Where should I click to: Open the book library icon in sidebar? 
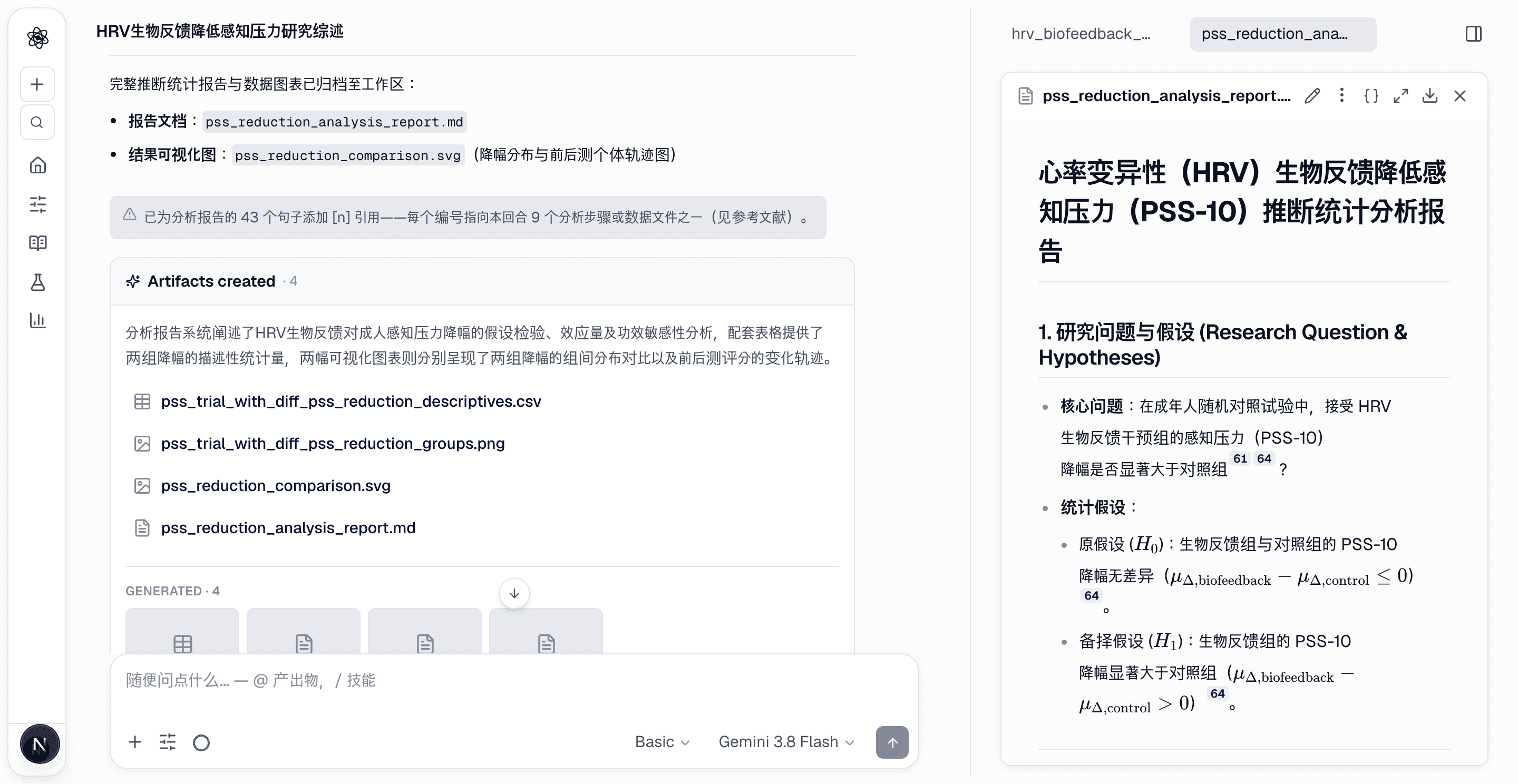coord(38,243)
